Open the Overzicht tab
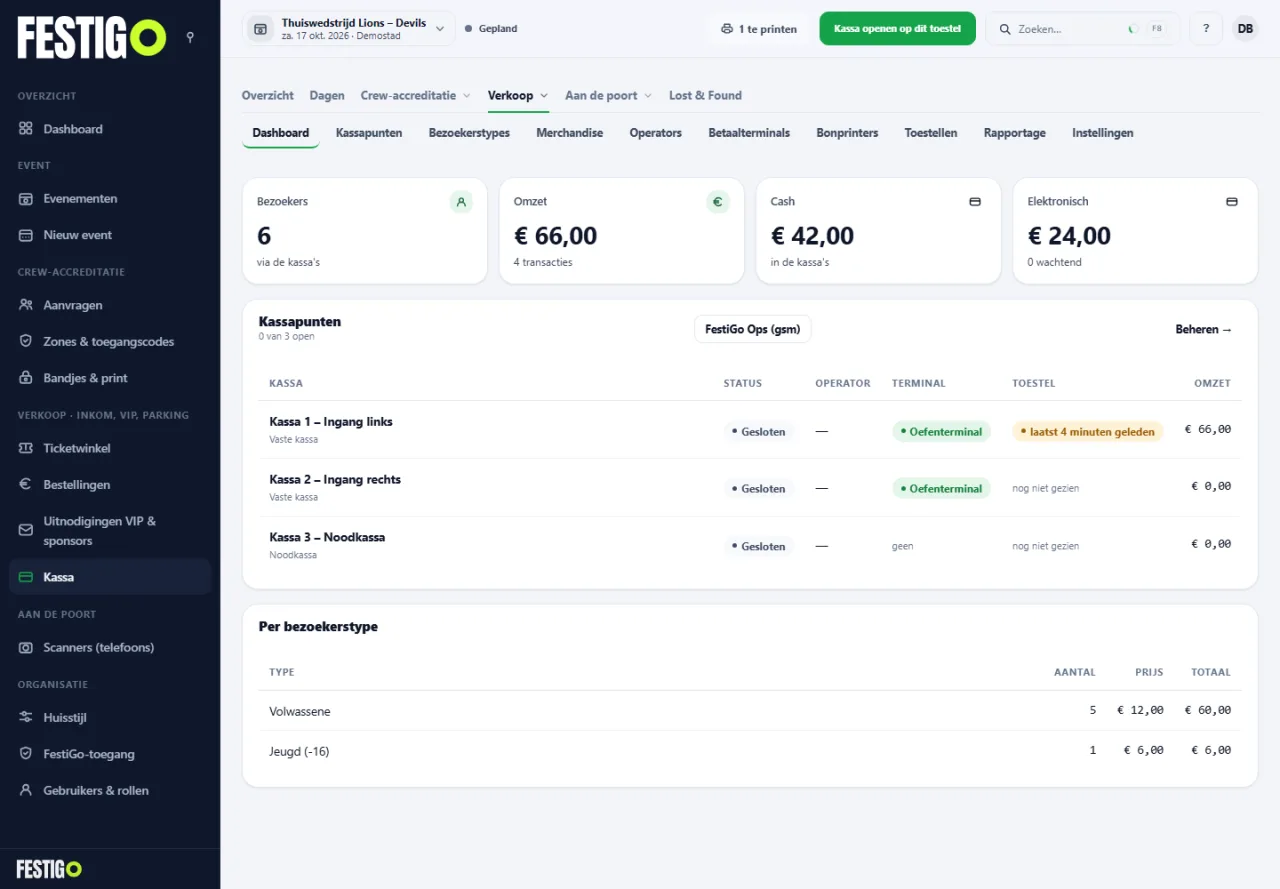The height and width of the screenshot is (889, 1280). pos(268,96)
